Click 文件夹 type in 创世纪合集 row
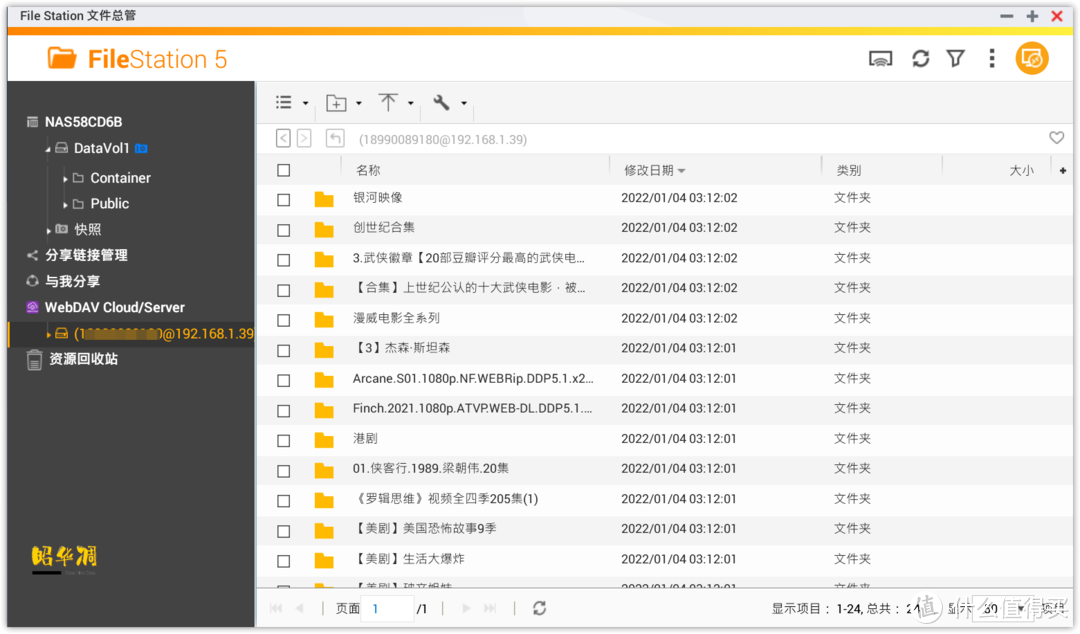Viewport: 1080px width, 634px height. click(x=853, y=227)
